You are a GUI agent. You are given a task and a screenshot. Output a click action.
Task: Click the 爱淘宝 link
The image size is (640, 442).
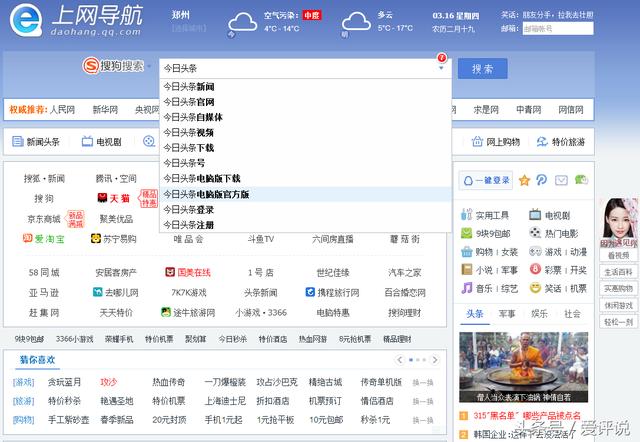point(44,238)
